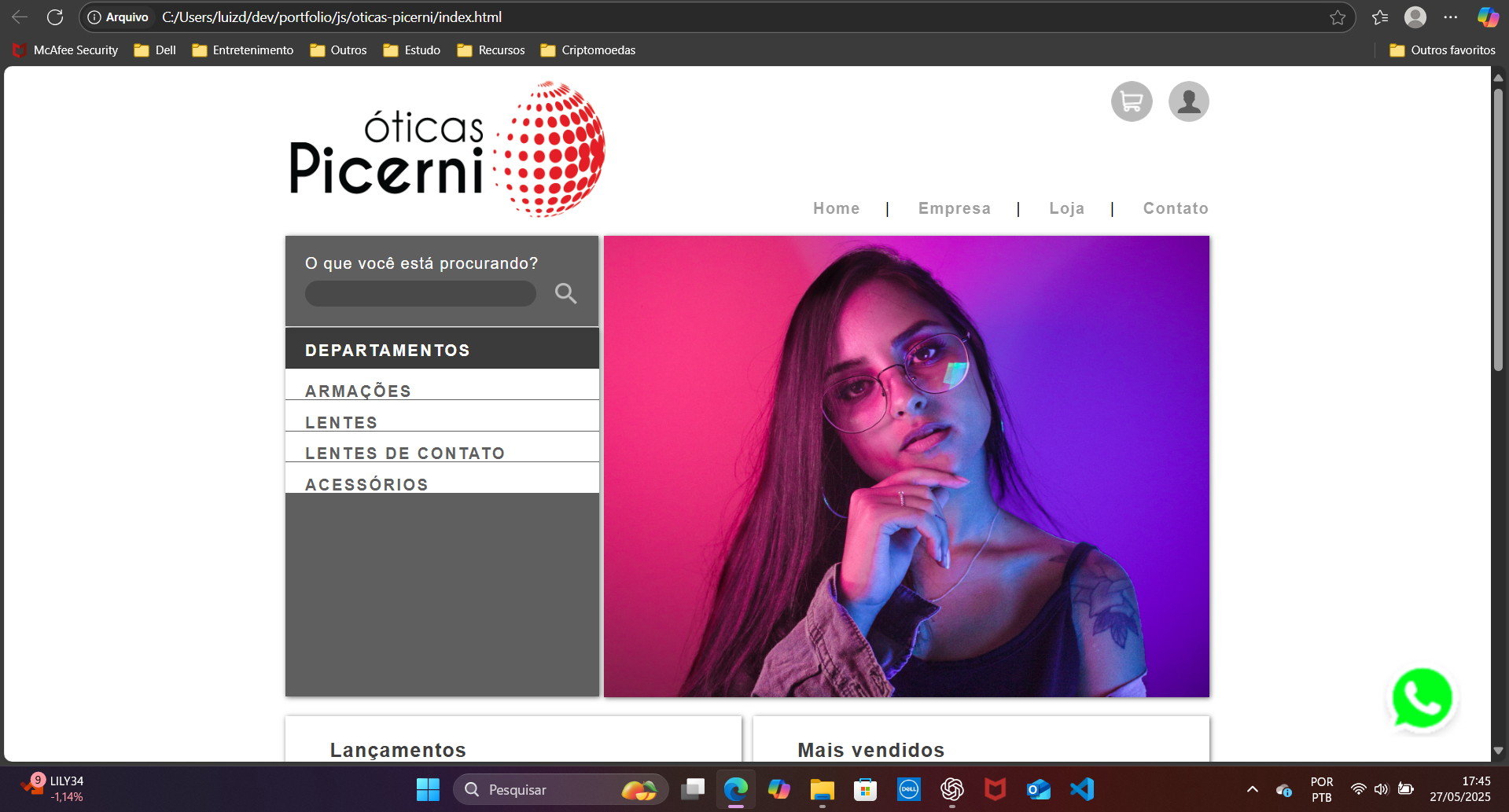Select the Empresa navigation item

954,208
